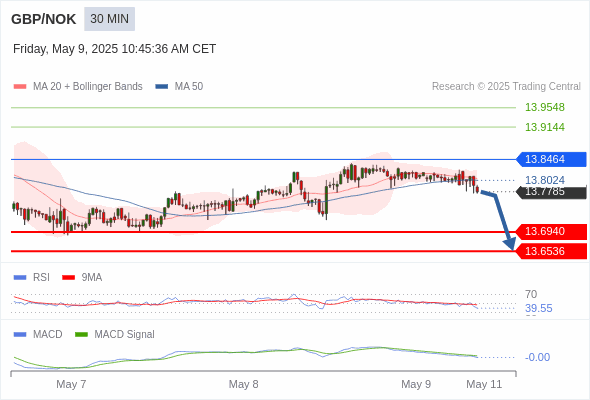
Task: Click the date and time stamp text
Action: (x=114, y=49)
